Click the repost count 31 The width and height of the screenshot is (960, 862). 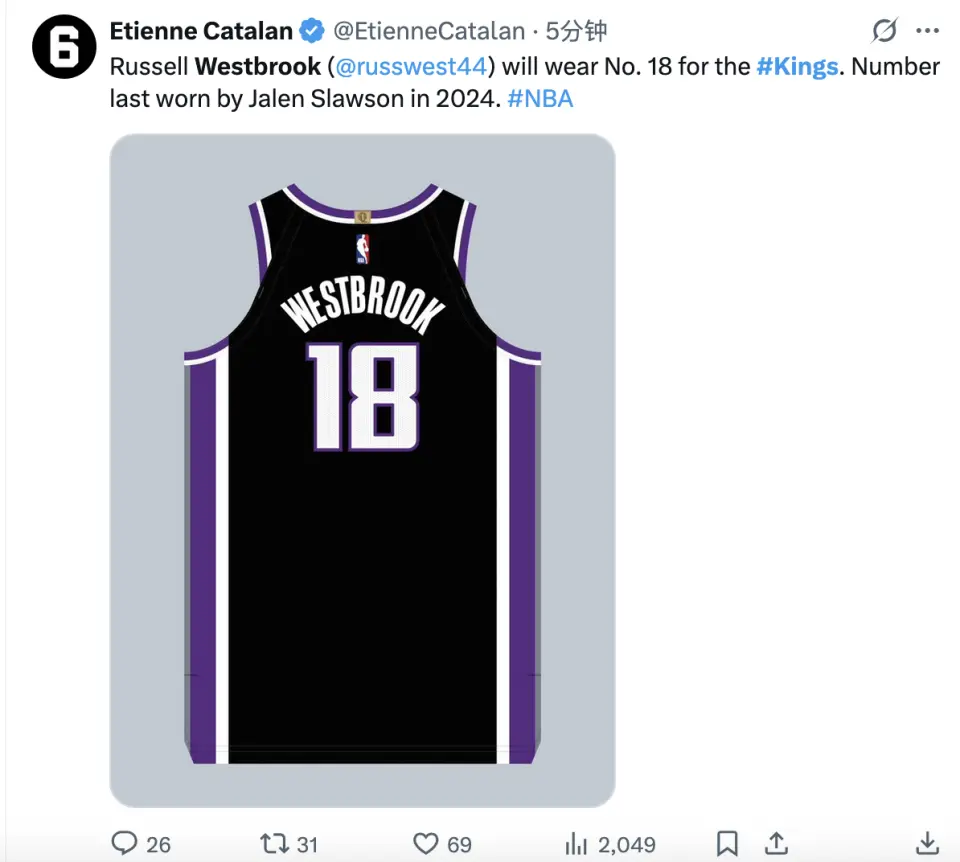(x=306, y=844)
